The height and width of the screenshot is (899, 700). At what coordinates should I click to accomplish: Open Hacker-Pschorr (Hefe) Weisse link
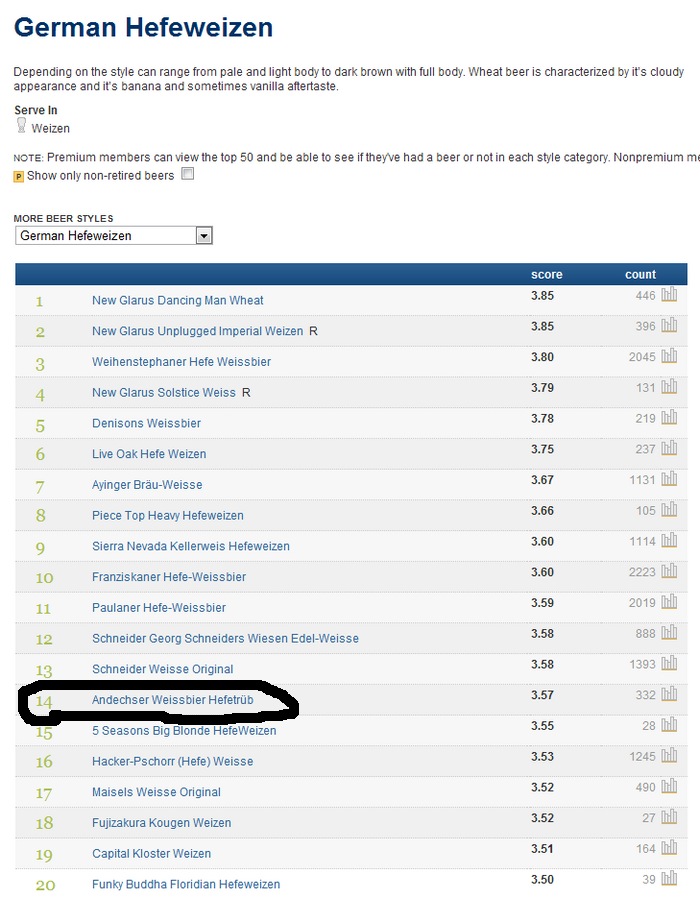[173, 761]
